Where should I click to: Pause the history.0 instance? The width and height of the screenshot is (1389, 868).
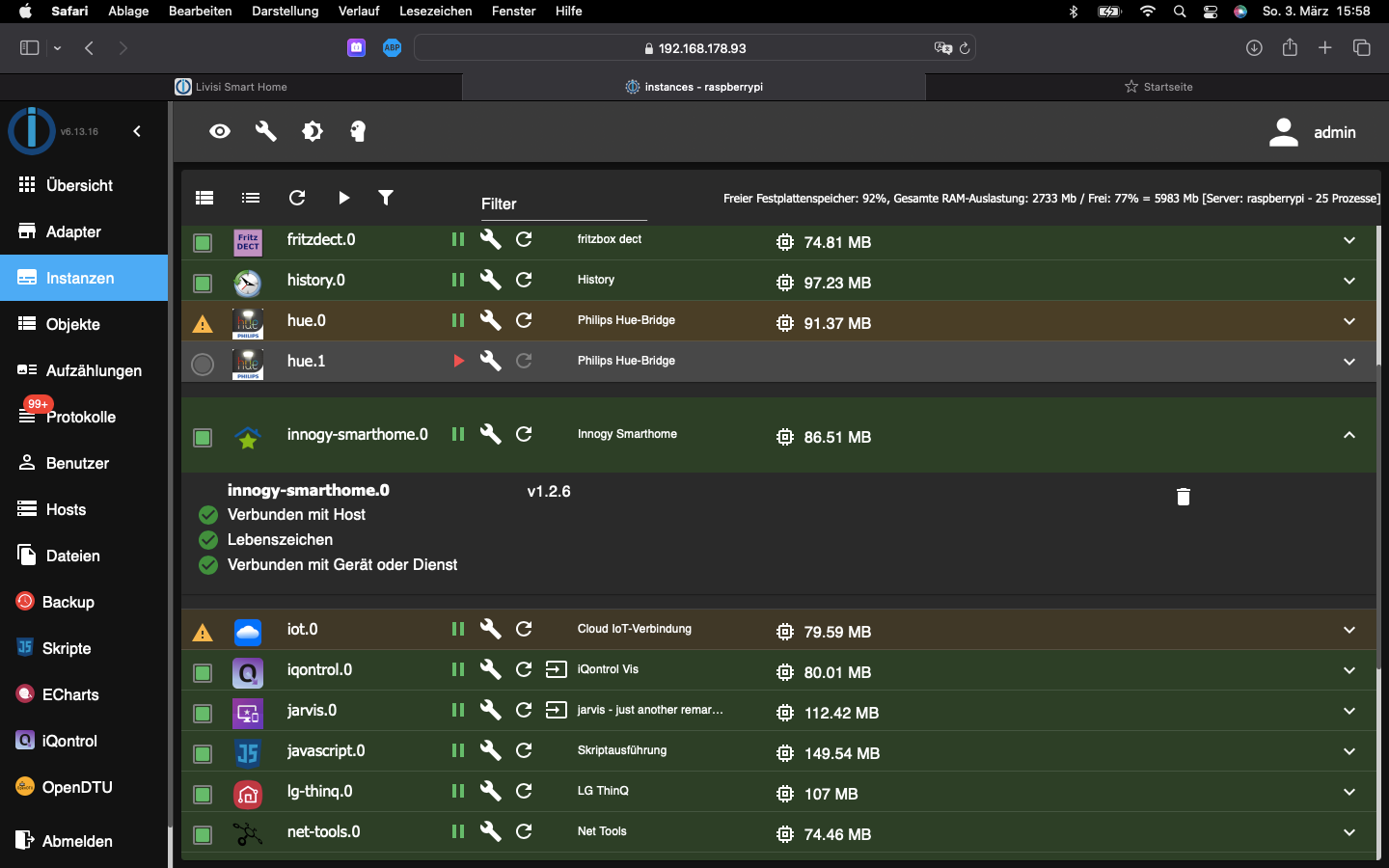pos(458,280)
